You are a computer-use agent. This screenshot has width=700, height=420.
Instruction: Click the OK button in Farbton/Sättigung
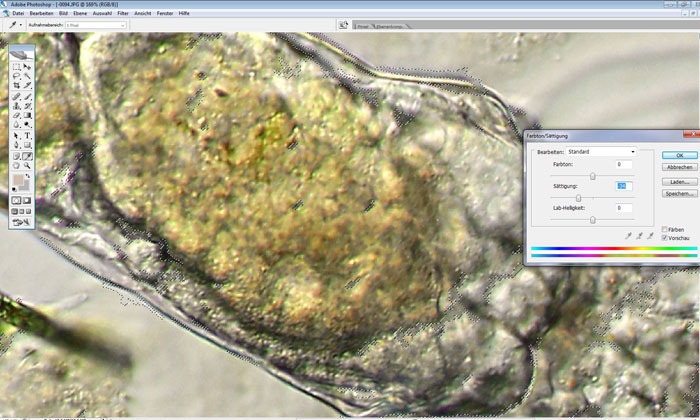[679, 155]
